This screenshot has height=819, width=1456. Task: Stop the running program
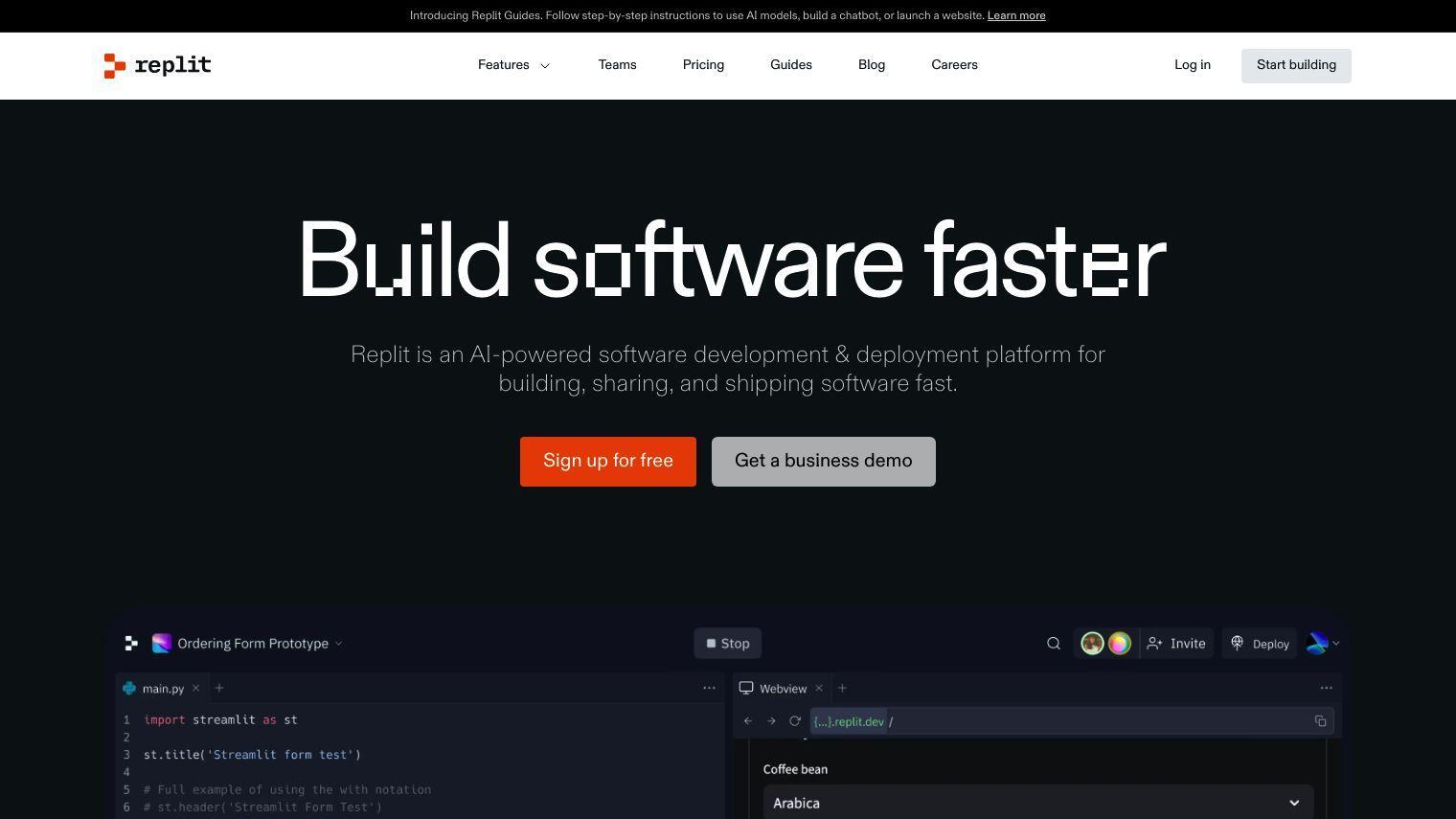pyautogui.click(x=728, y=644)
